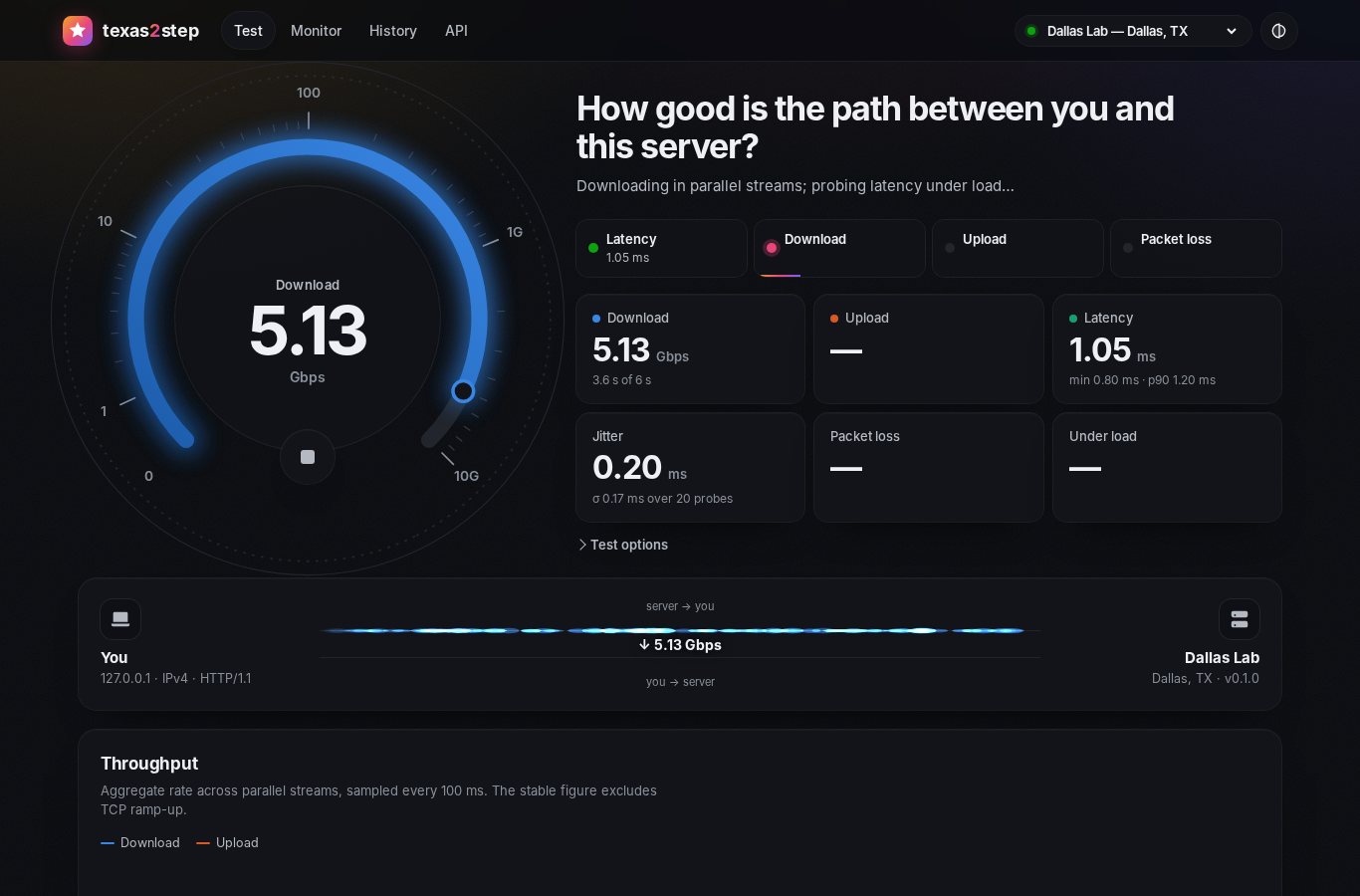Click the 100 gauge scale label
1360x896 pixels.
pyautogui.click(x=309, y=93)
